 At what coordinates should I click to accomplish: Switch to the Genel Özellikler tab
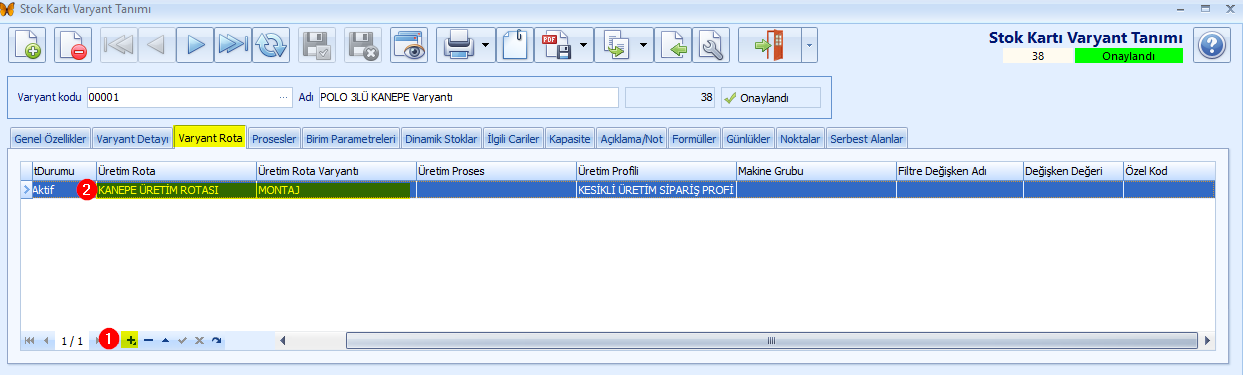(50, 139)
